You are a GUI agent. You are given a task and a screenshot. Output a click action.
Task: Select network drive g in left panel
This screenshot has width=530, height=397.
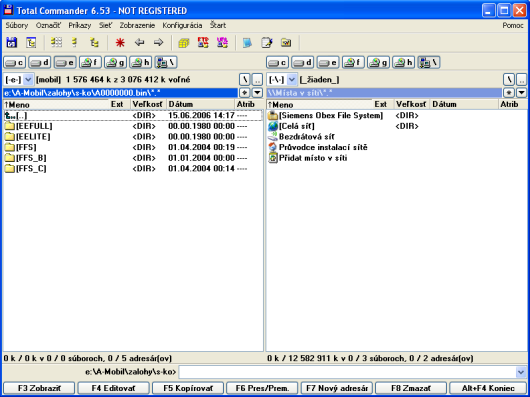tap(116, 63)
